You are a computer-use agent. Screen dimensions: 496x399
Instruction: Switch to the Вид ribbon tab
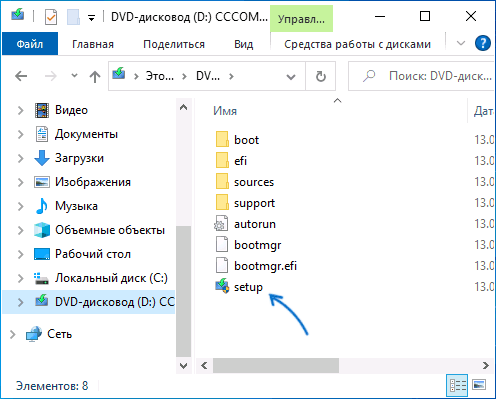244,44
